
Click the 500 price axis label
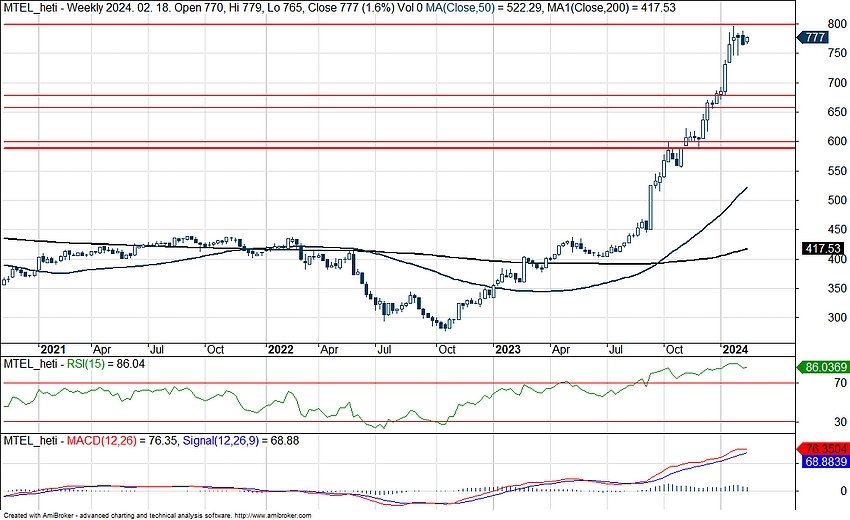coord(838,200)
